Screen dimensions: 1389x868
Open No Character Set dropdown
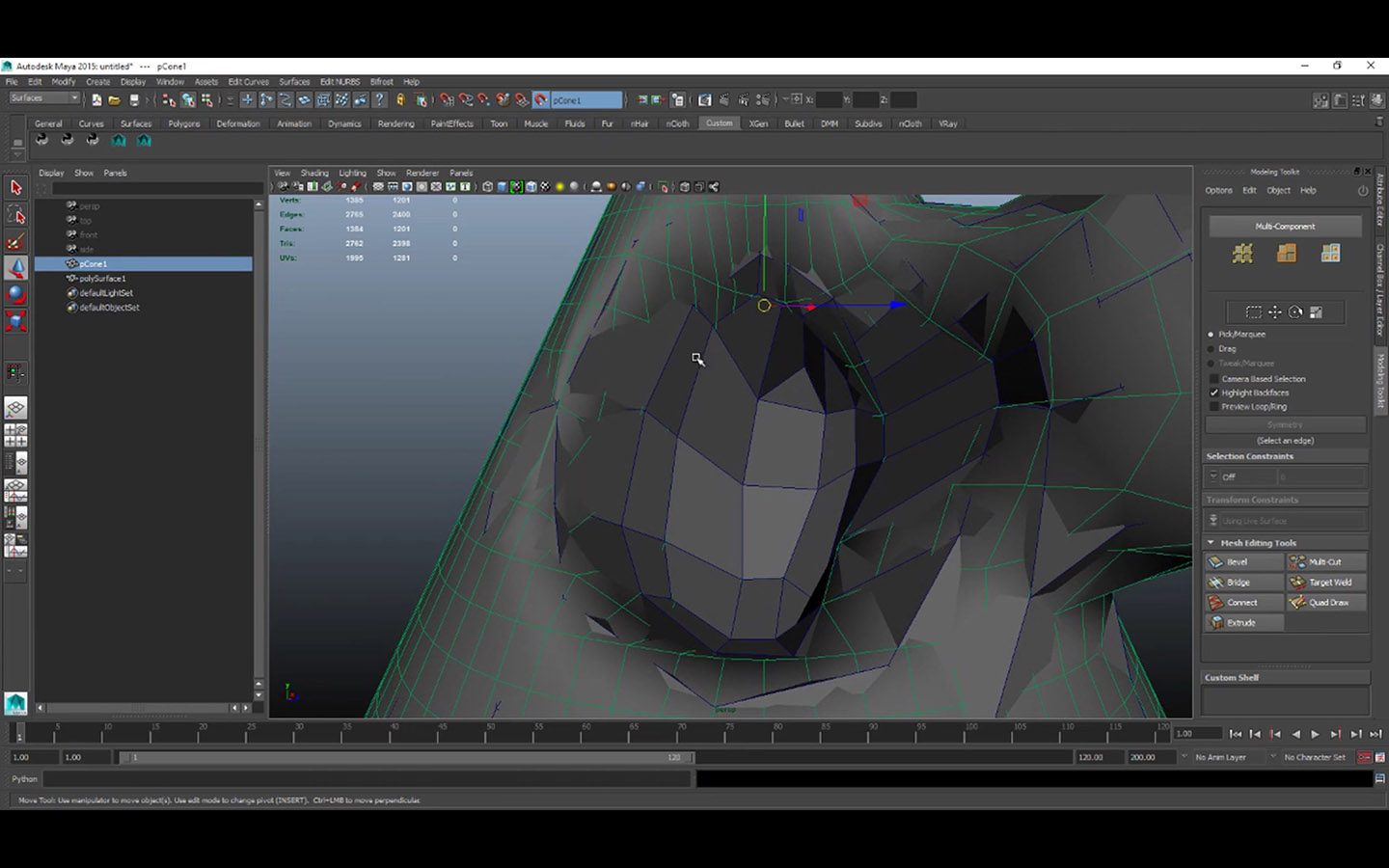point(1314,757)
